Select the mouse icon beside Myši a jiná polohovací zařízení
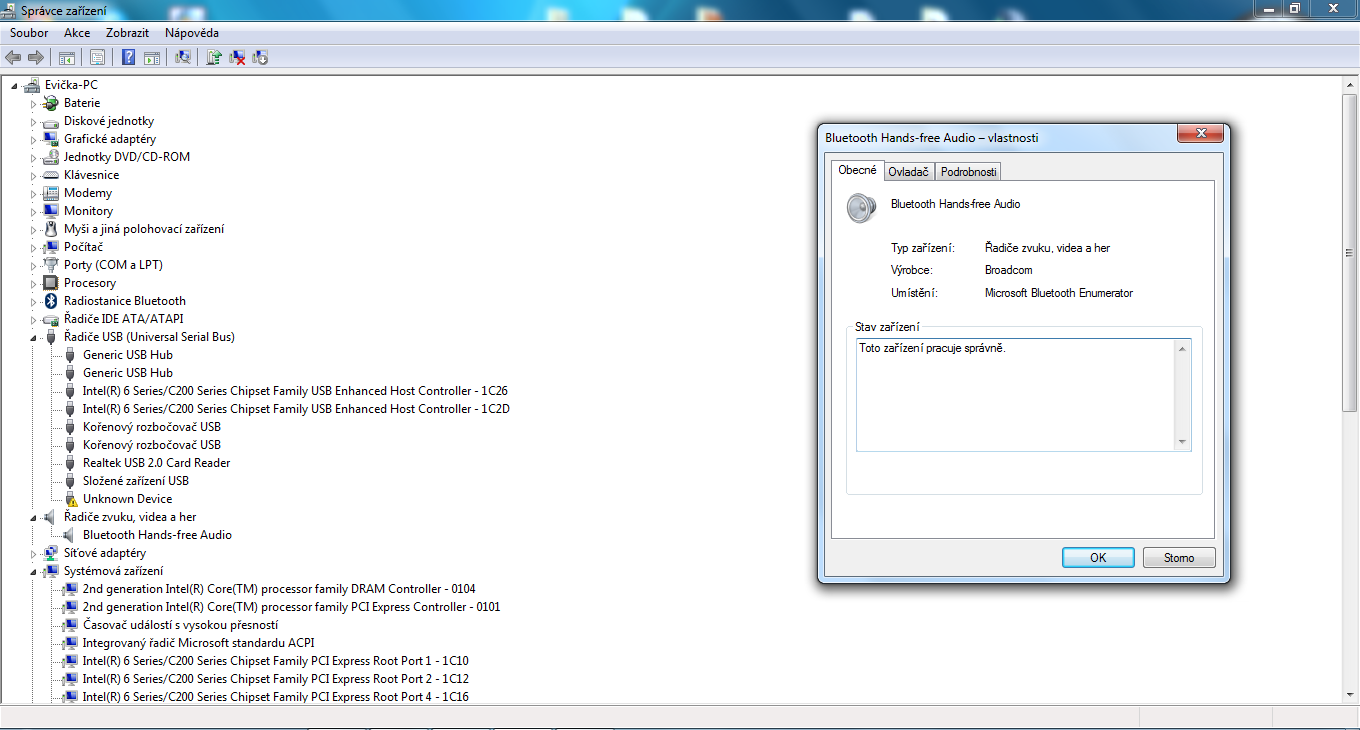The width and height of the screenshot is (1360, 730). [52, 229]
